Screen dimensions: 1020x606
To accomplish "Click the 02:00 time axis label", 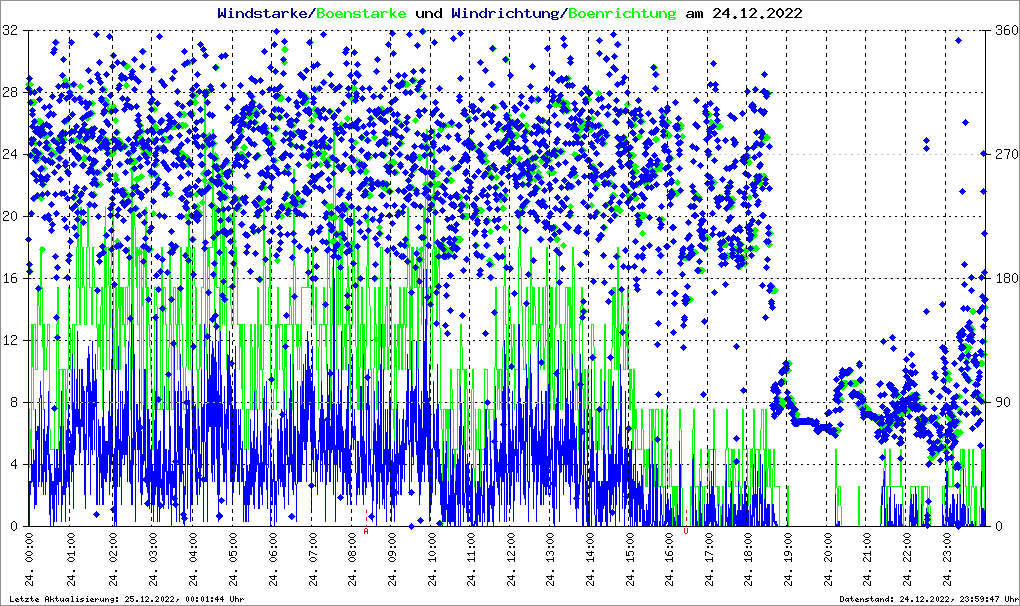I will 113,560.
